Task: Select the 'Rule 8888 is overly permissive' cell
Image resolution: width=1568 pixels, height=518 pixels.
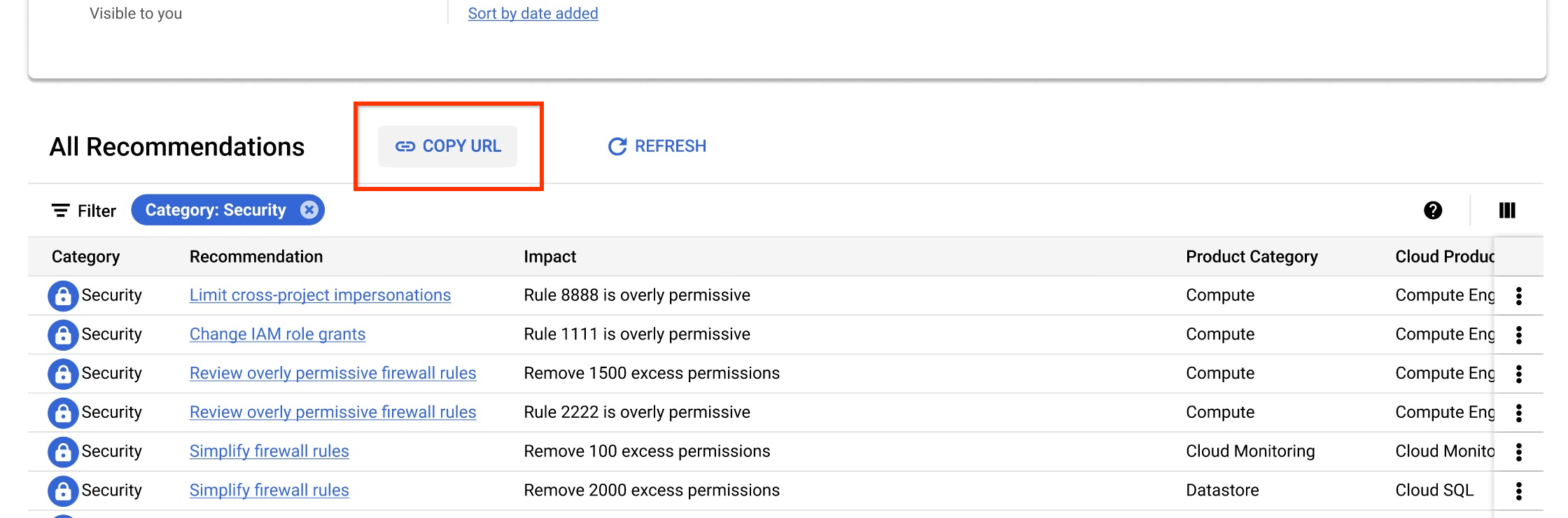Action: pyautogui.click(x=637, y=295)
